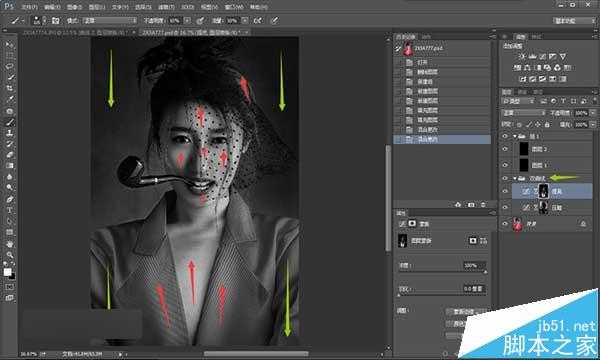Add an Invert adjustment

coord(523,79)
